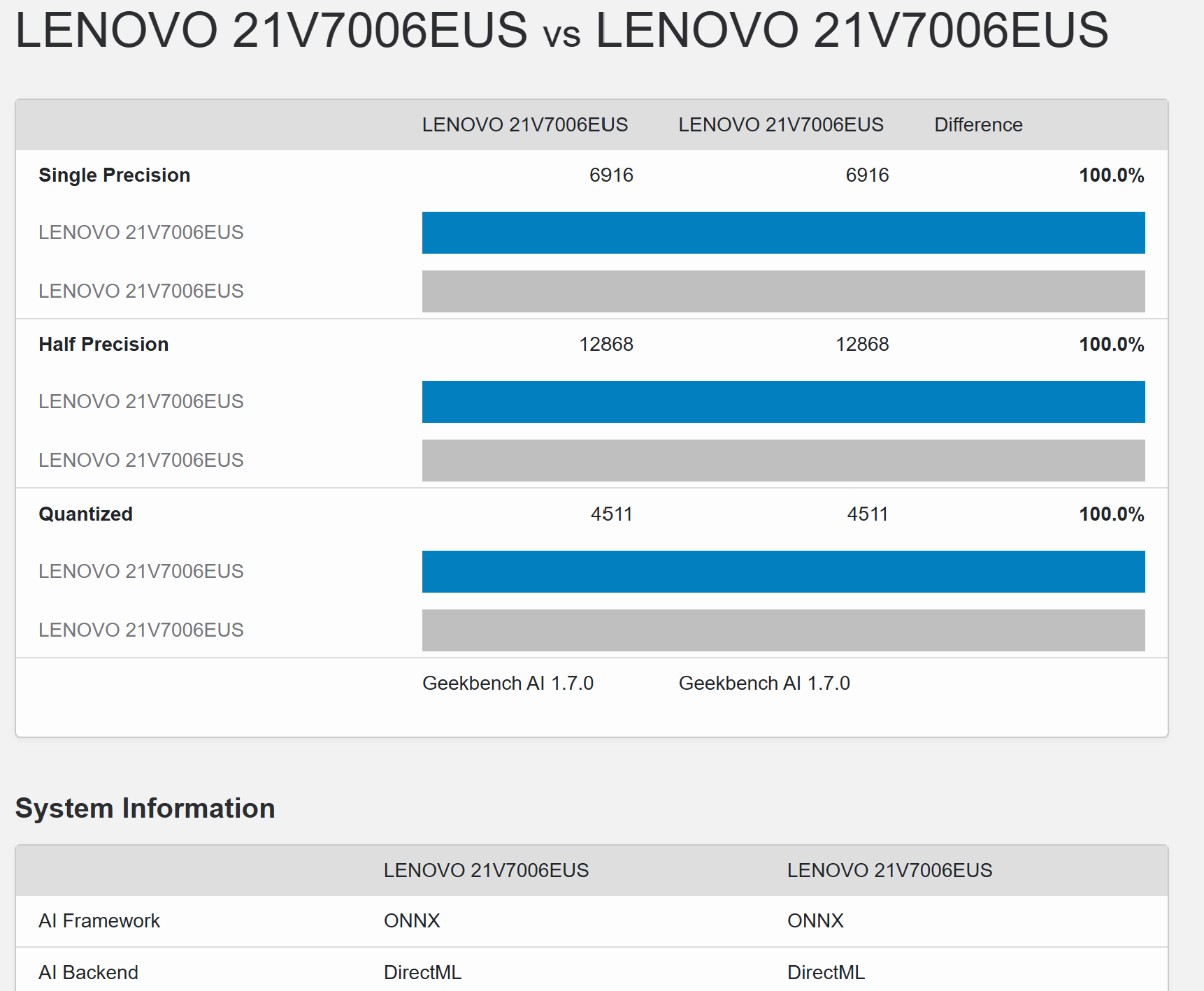Select the second 4511 Quantized score

pos(868,514)
